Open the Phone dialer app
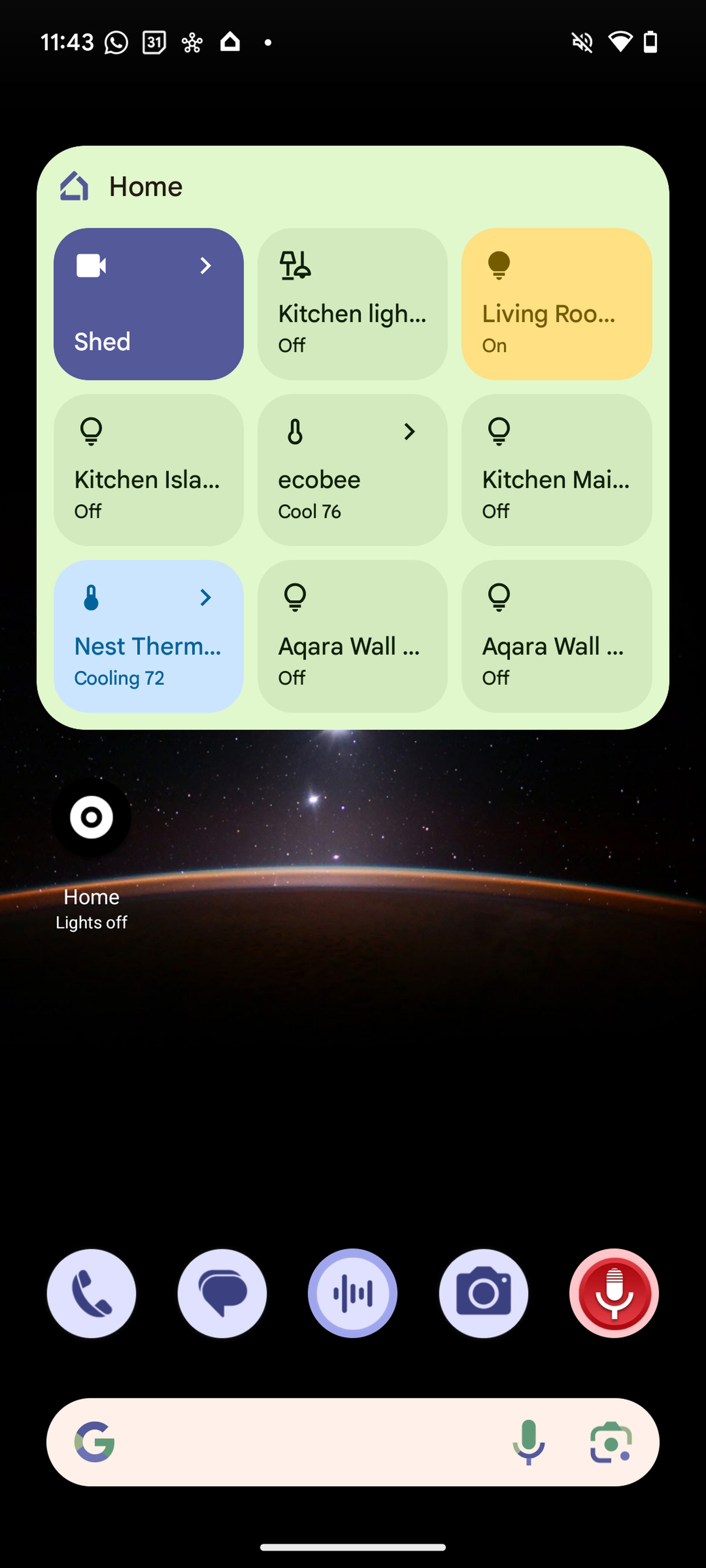Image resolution: width=706 pixels, height=1568 pixels. coord(91,1293)
